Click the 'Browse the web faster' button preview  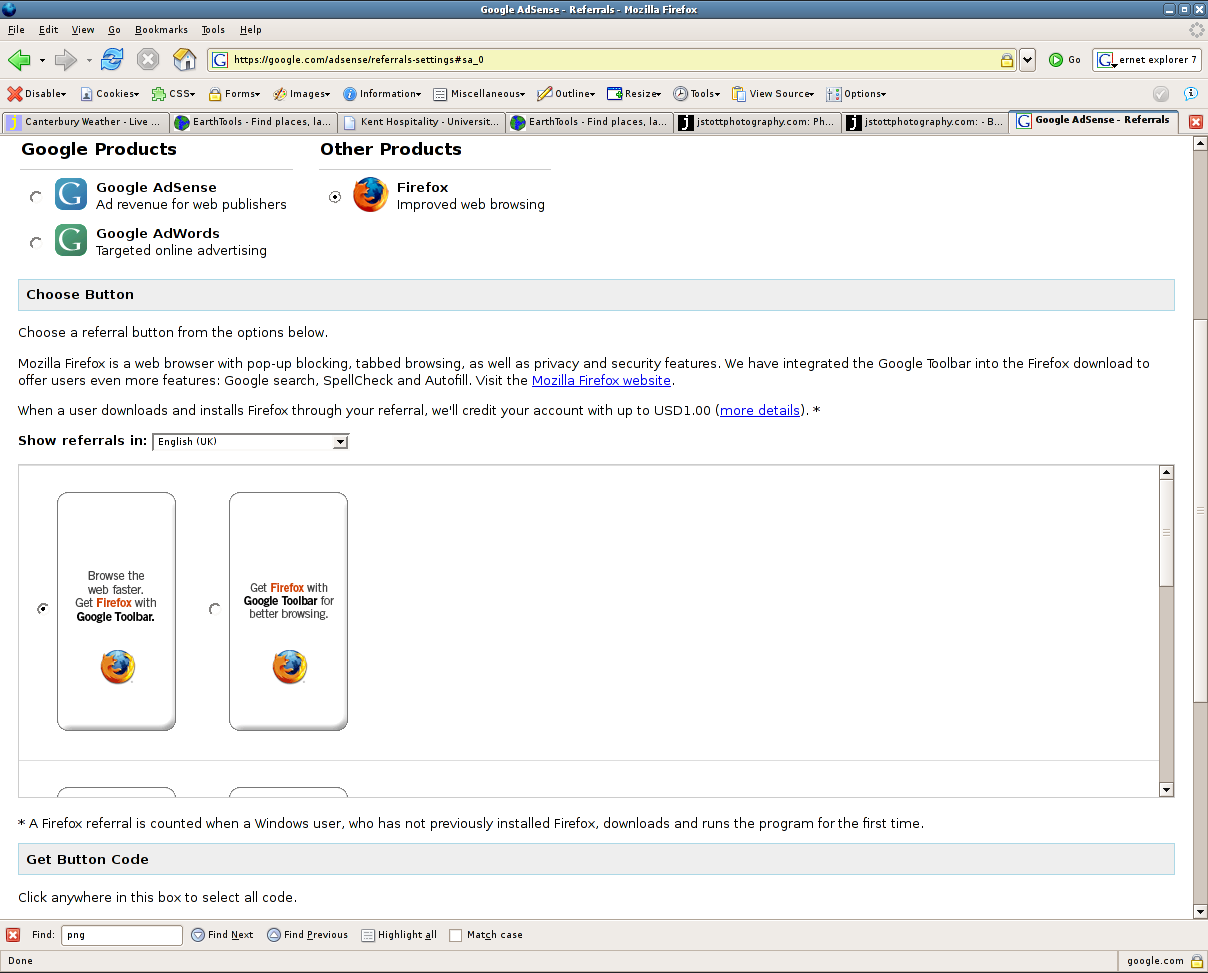[116, 611]
